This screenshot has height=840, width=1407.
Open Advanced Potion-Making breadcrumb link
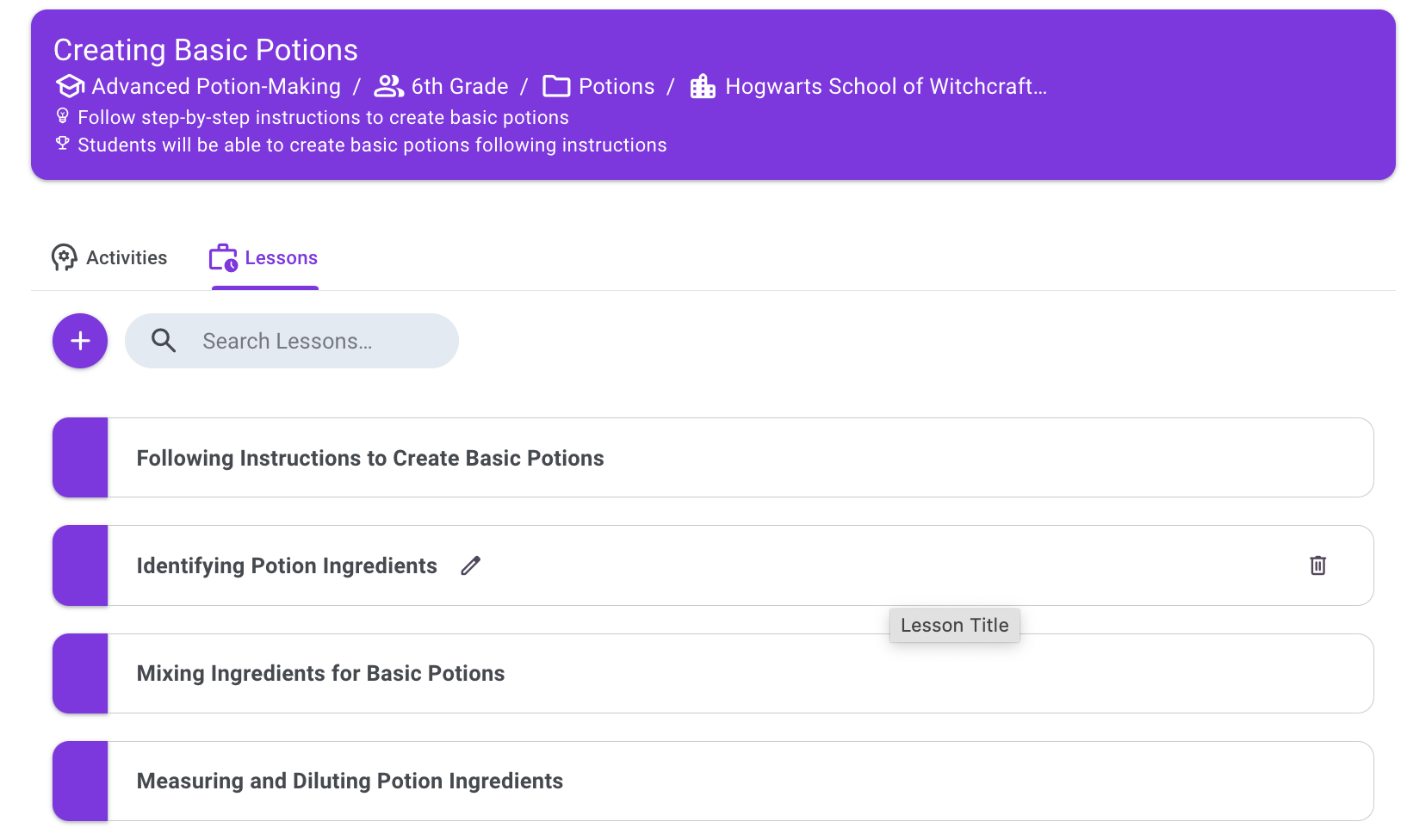click(x=216, y=86)
